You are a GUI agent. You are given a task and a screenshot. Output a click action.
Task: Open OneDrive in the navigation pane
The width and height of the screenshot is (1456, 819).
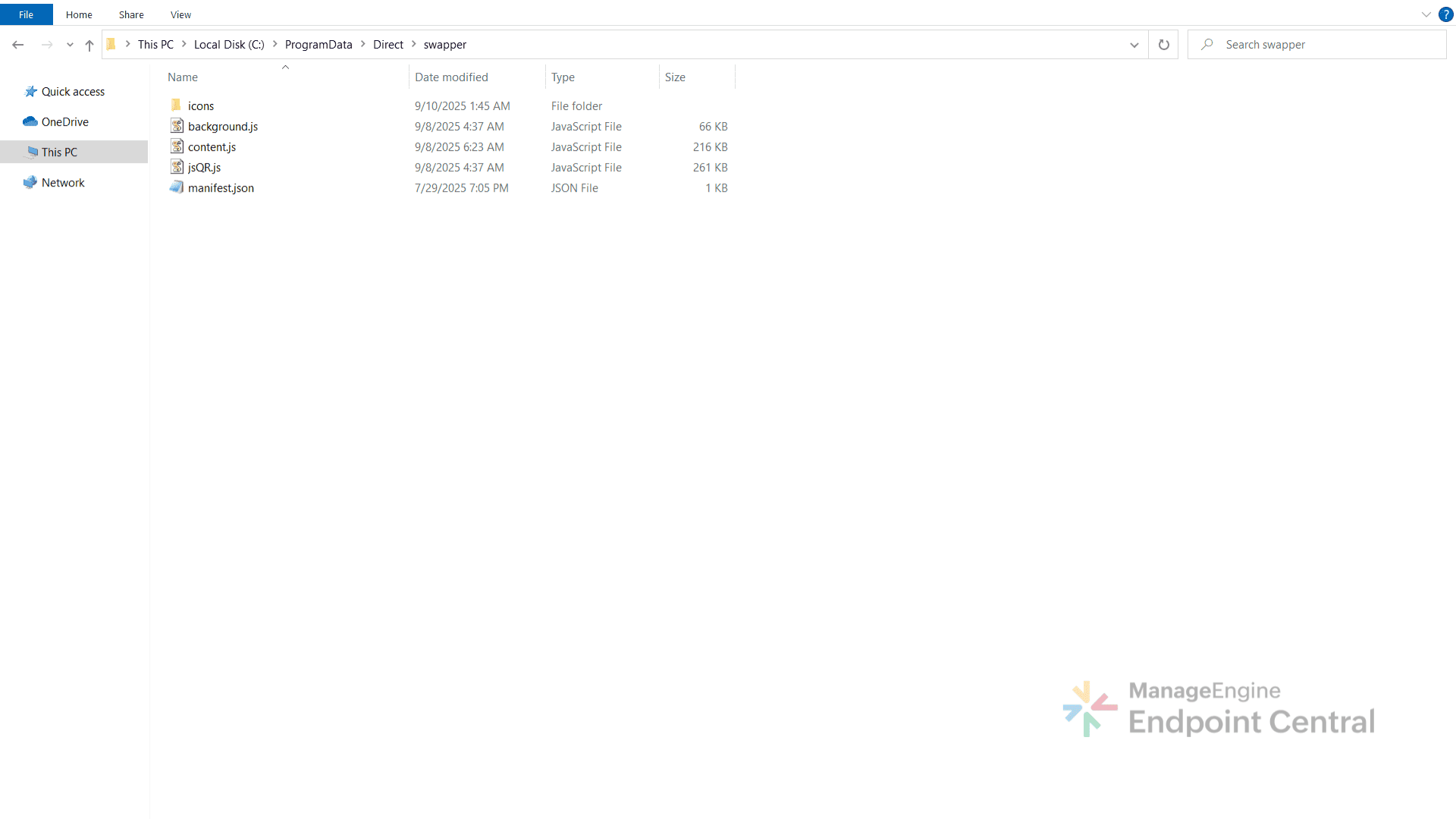(x=64, y=122)
